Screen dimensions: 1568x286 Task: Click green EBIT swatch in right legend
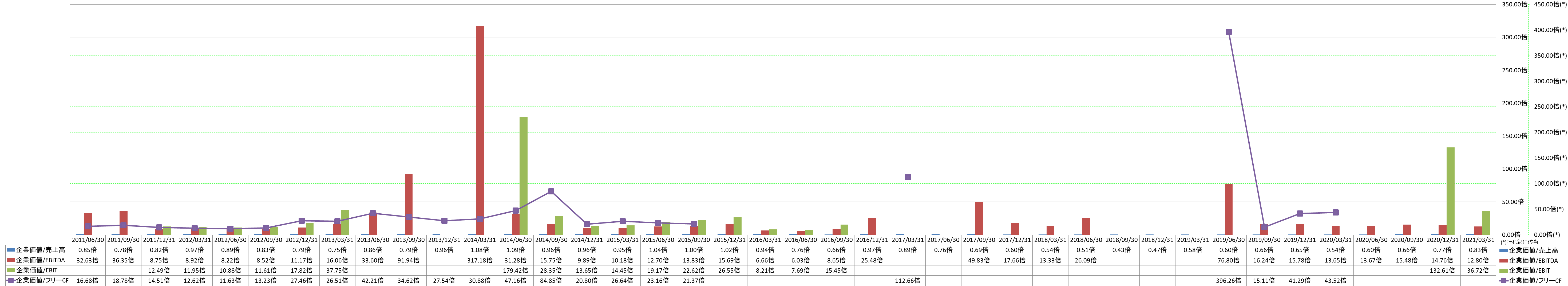[x=1503, y=270]
